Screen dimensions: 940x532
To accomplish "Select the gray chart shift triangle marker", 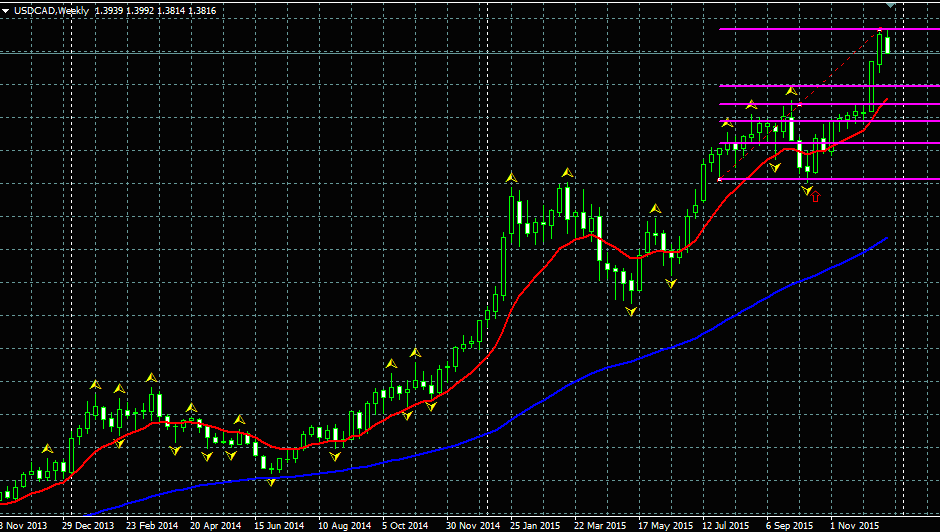I will coord(890,5).
